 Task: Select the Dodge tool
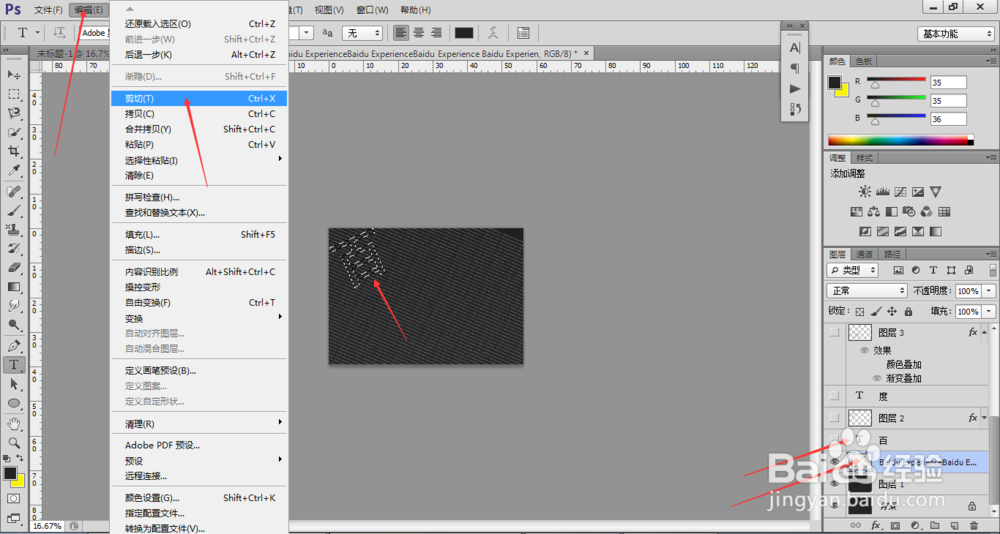pos(14,325)
